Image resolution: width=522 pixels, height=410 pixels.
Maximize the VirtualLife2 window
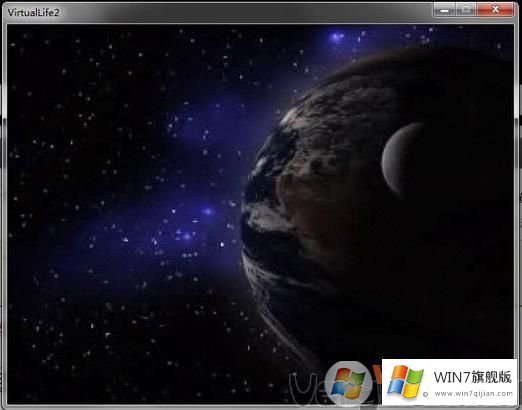point(466,10)
